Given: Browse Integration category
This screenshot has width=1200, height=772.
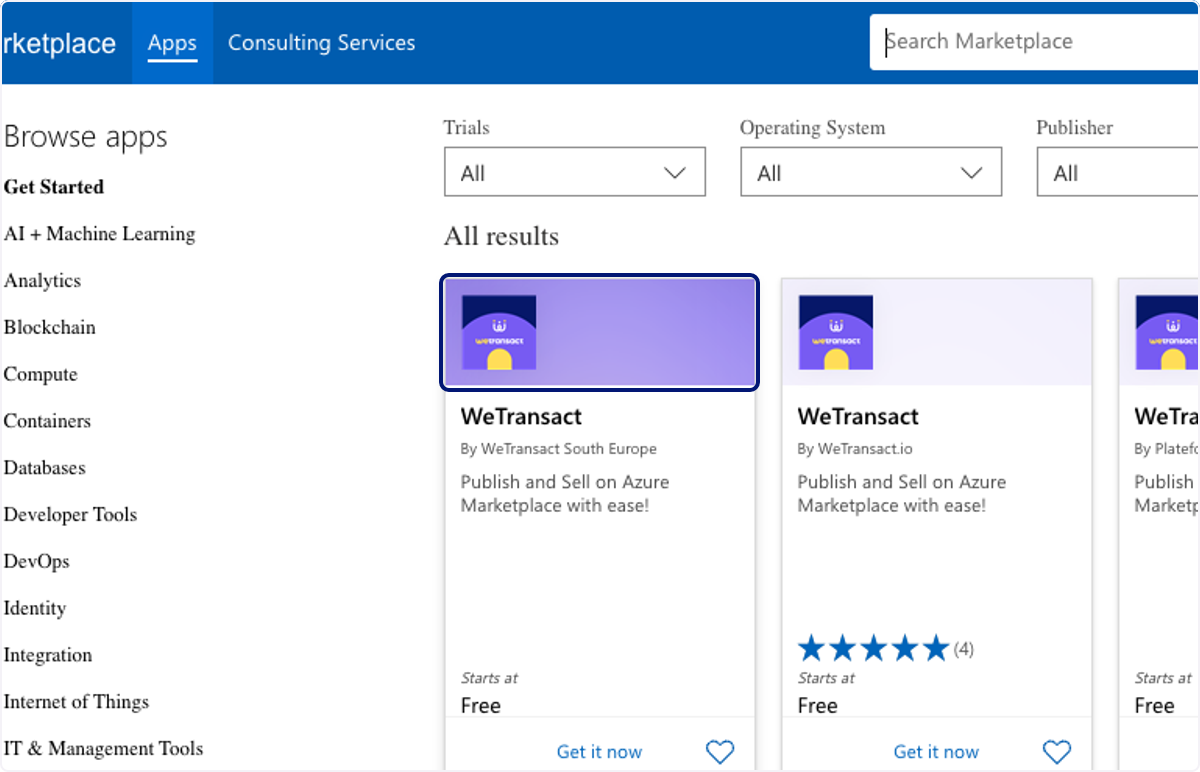Looking at the screenshot, I should coord(48,656).
